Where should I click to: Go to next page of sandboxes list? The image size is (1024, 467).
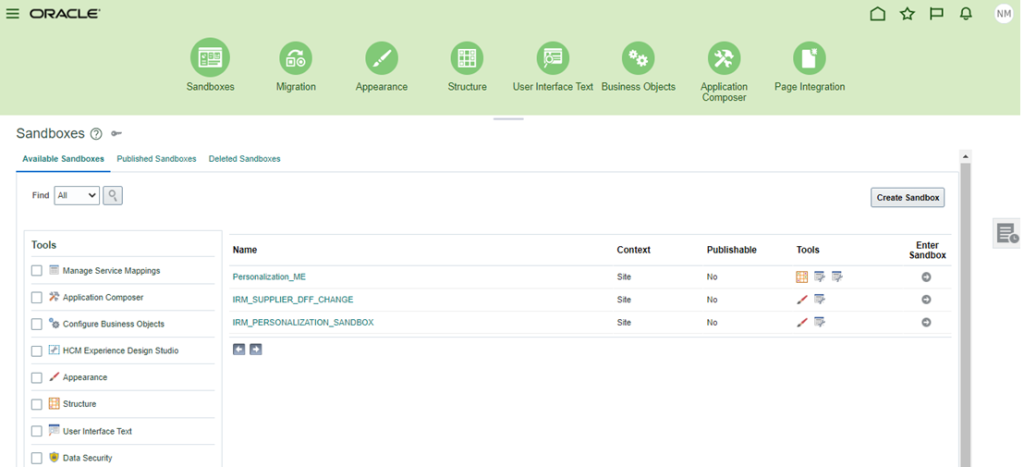click(255, 349)
